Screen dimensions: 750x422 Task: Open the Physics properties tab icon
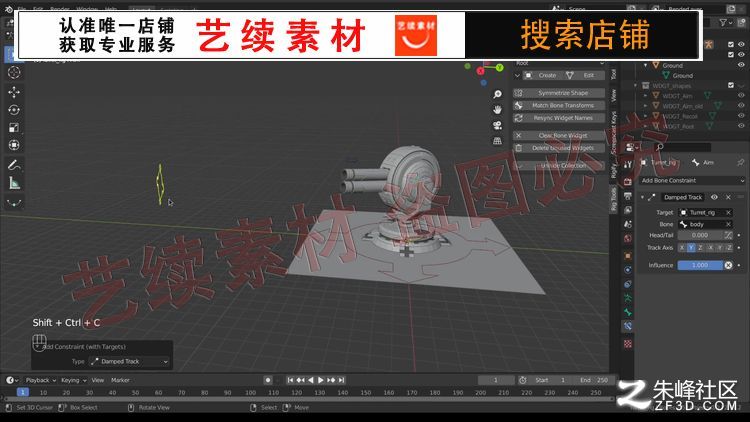point(628,270)
